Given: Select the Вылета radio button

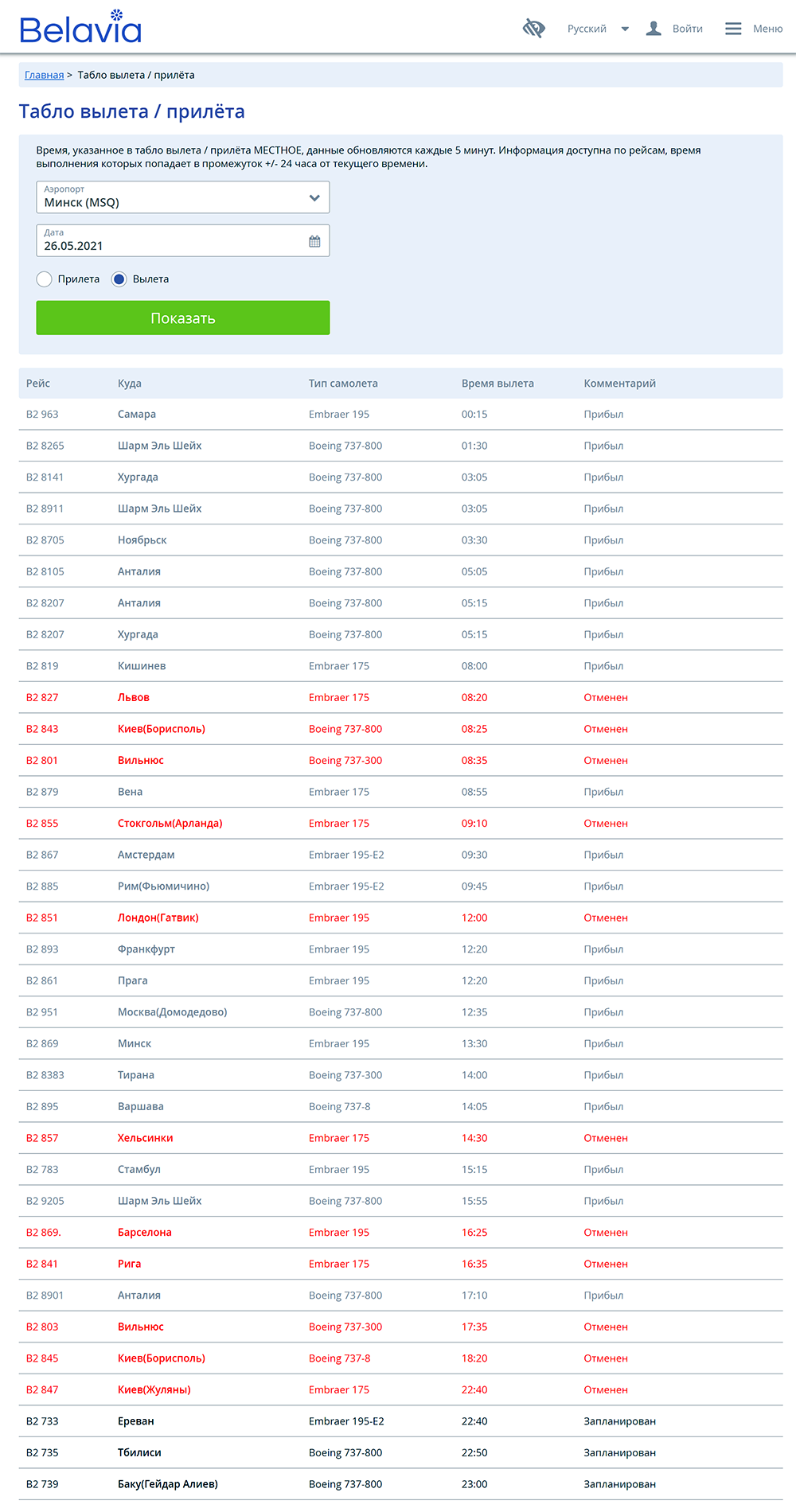Looking at the screenshot, I should tap(119, 279).
